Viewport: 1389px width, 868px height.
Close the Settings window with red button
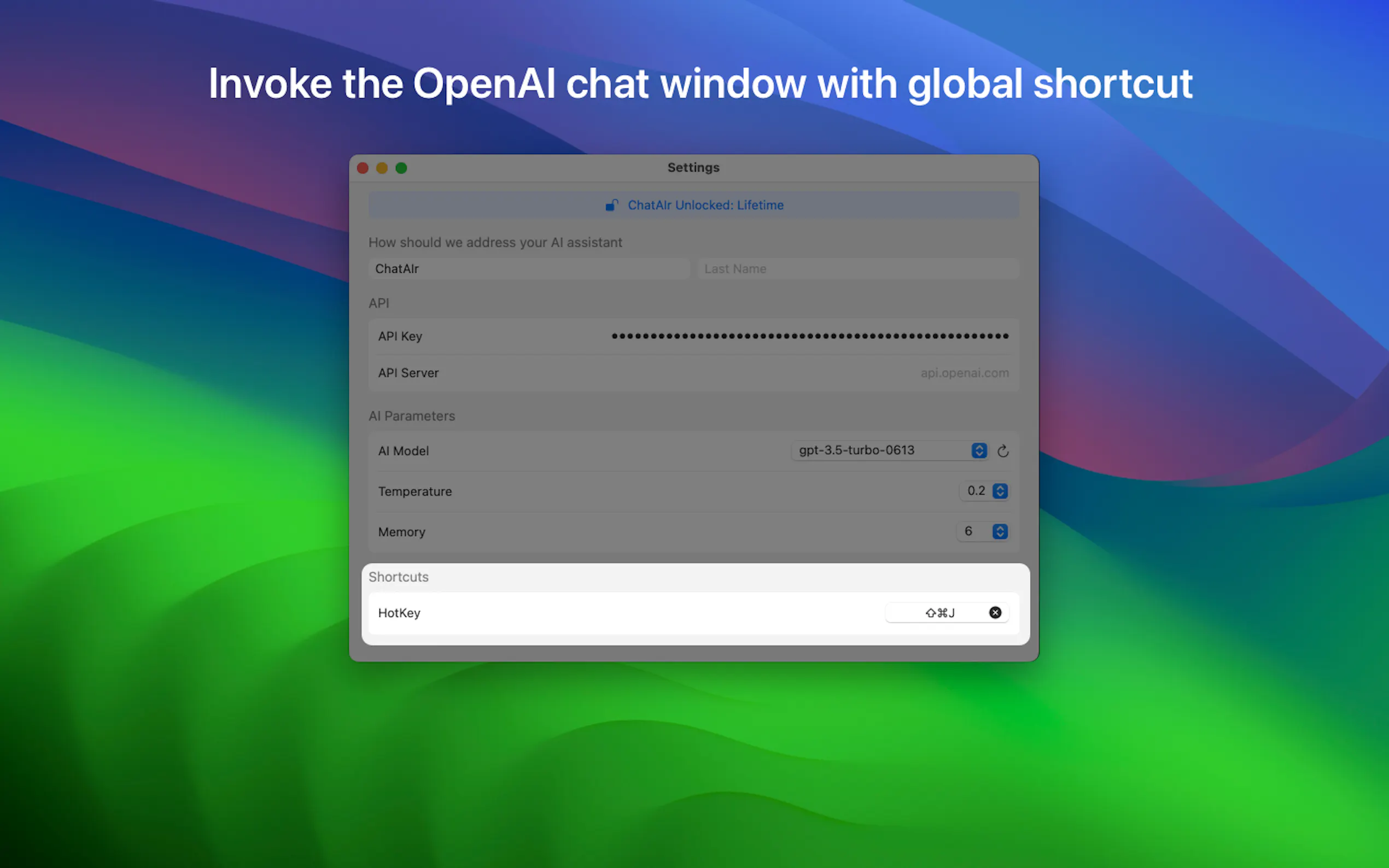click(x=363, y=168)
